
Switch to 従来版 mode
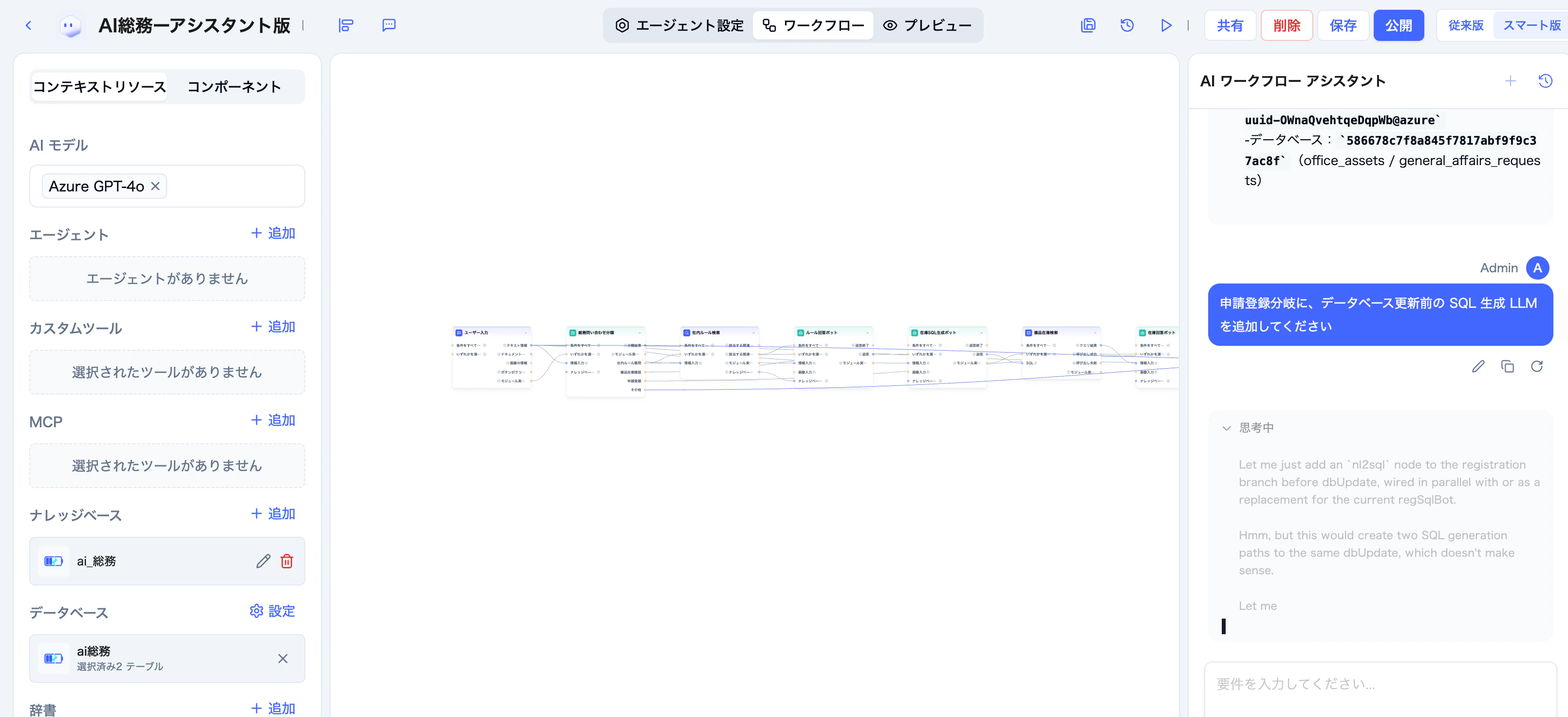tap(1465, 25)
